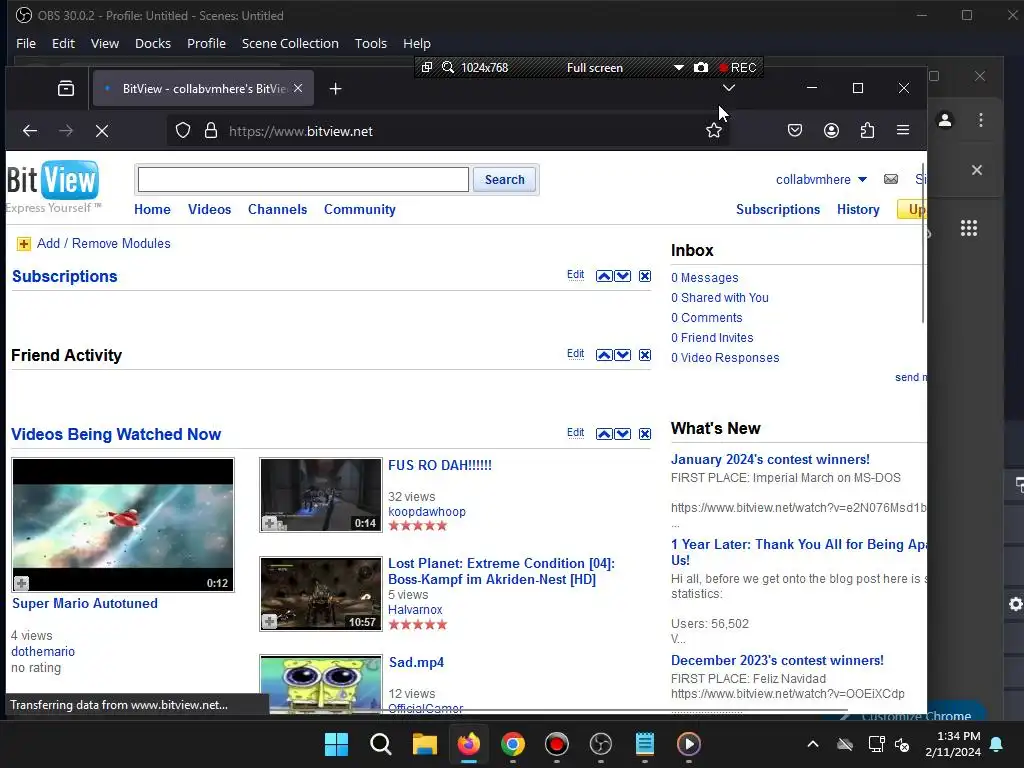
Task: Expand the Firefox list all tabs chevron
Action: pyautogui.click(x=729, y=88)
